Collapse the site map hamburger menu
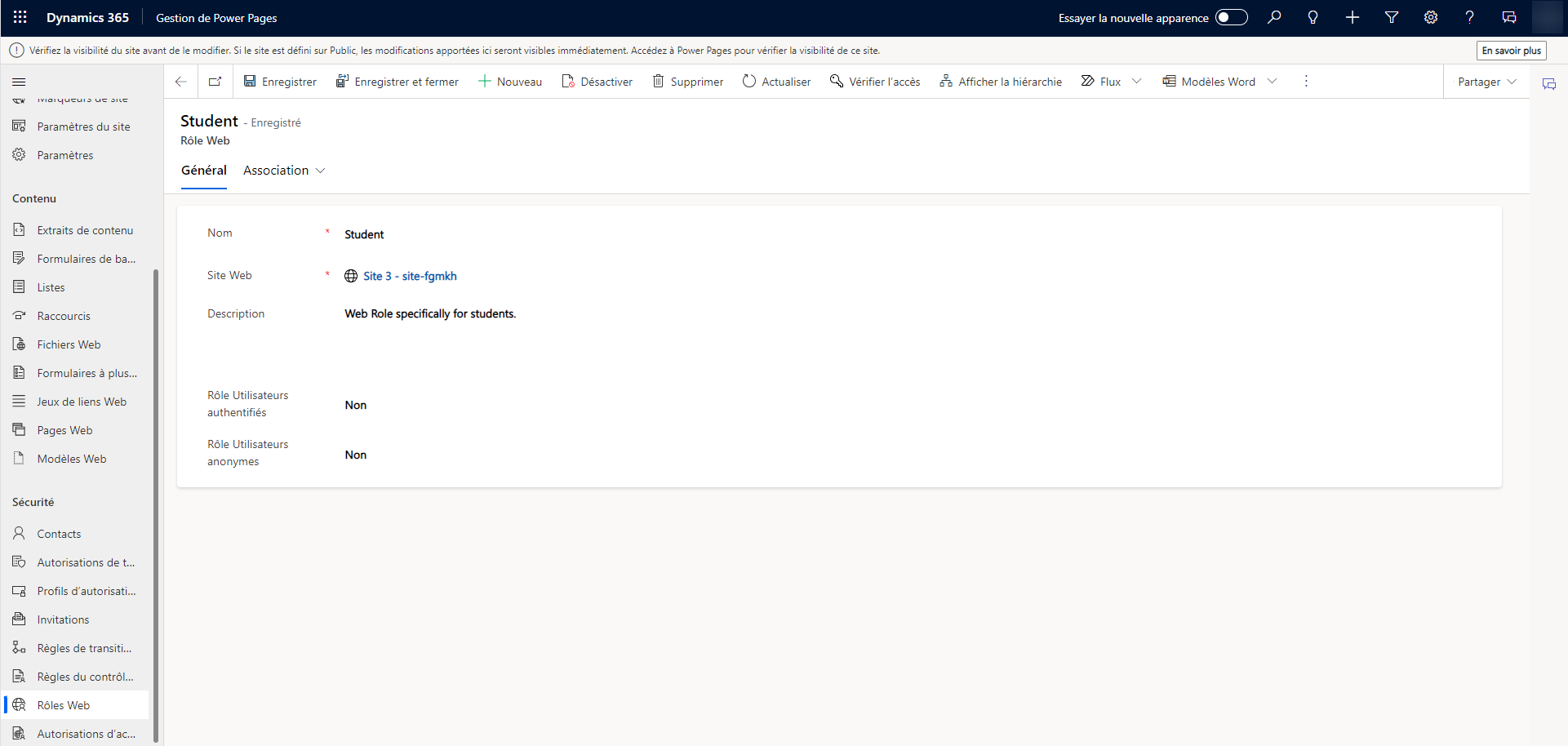1568x746 pixels. [19, 82]
